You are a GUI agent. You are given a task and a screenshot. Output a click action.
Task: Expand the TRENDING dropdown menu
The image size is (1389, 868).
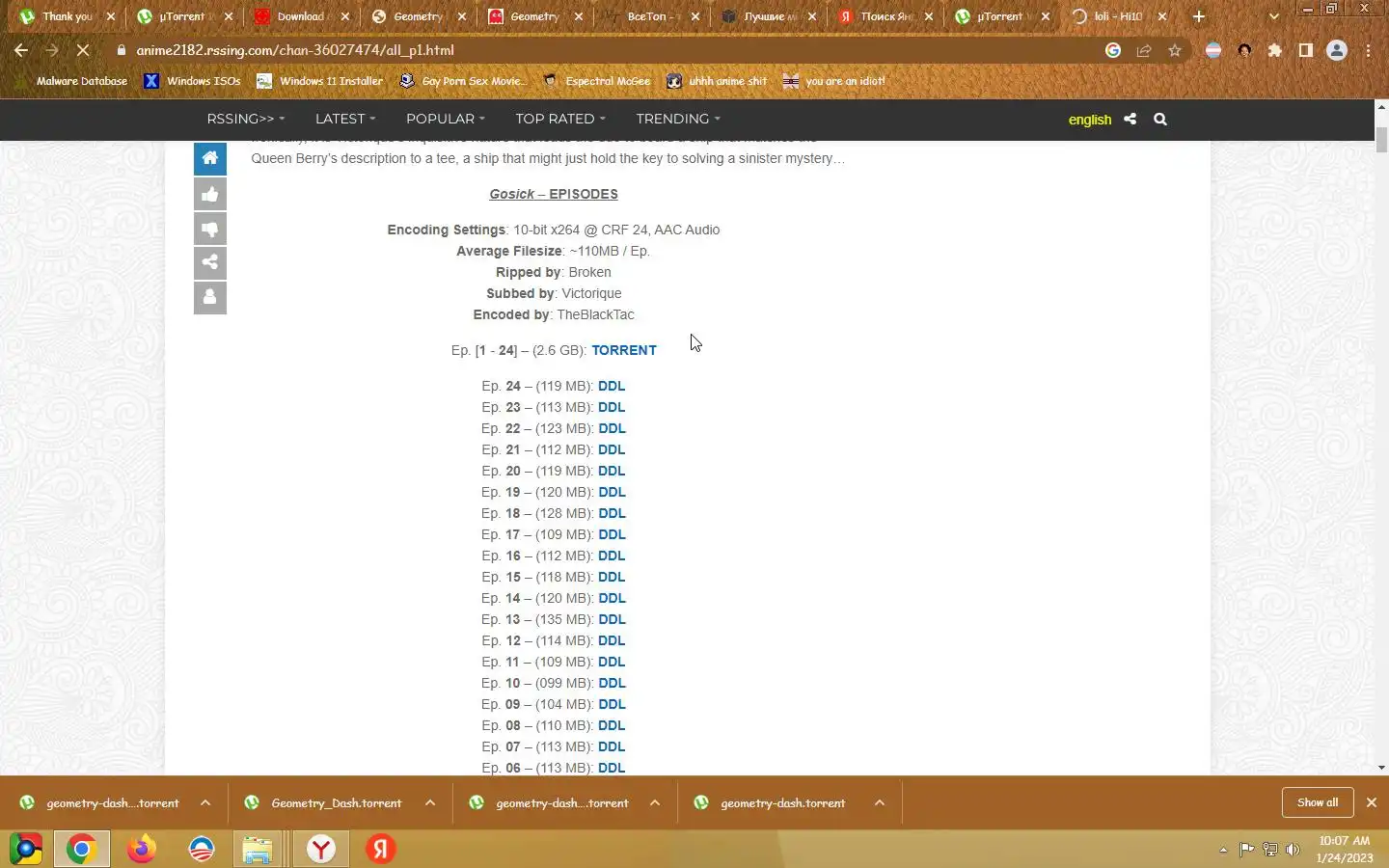click(x=678, y=119)
